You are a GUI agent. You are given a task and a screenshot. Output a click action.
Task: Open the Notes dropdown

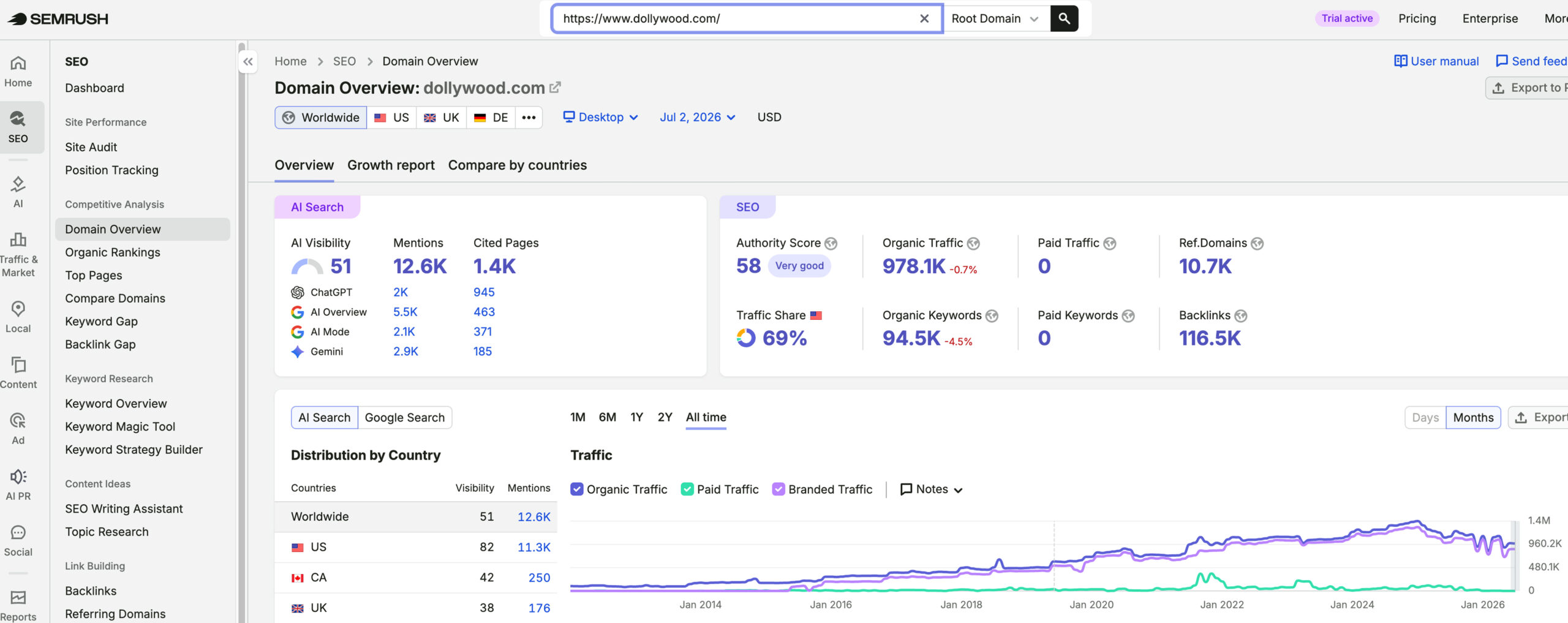[x=932, y=489]
